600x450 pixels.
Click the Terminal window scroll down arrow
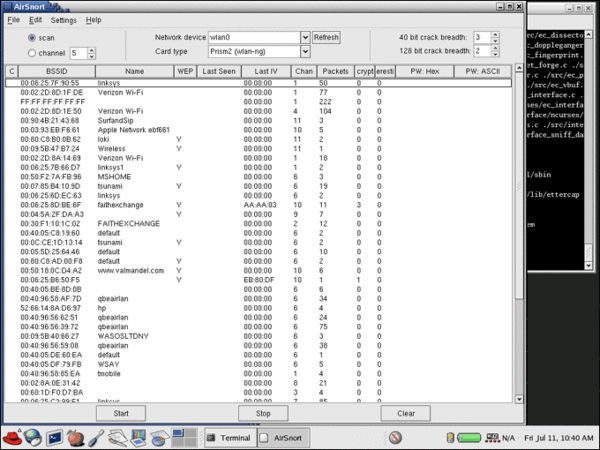pos(589,265)
